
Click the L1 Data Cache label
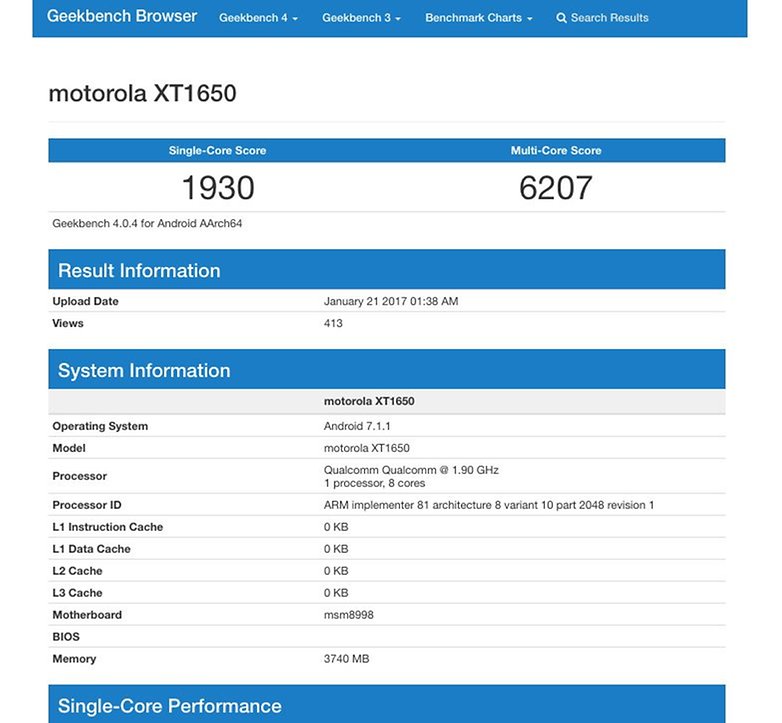(x=91, y=549)
